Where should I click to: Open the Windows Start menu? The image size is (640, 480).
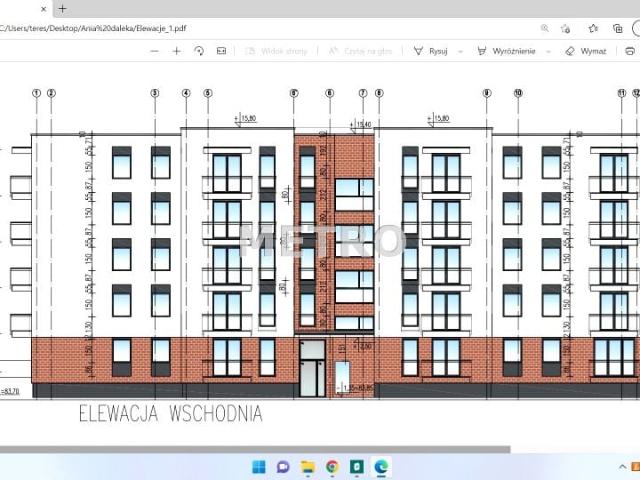point(258,466)
